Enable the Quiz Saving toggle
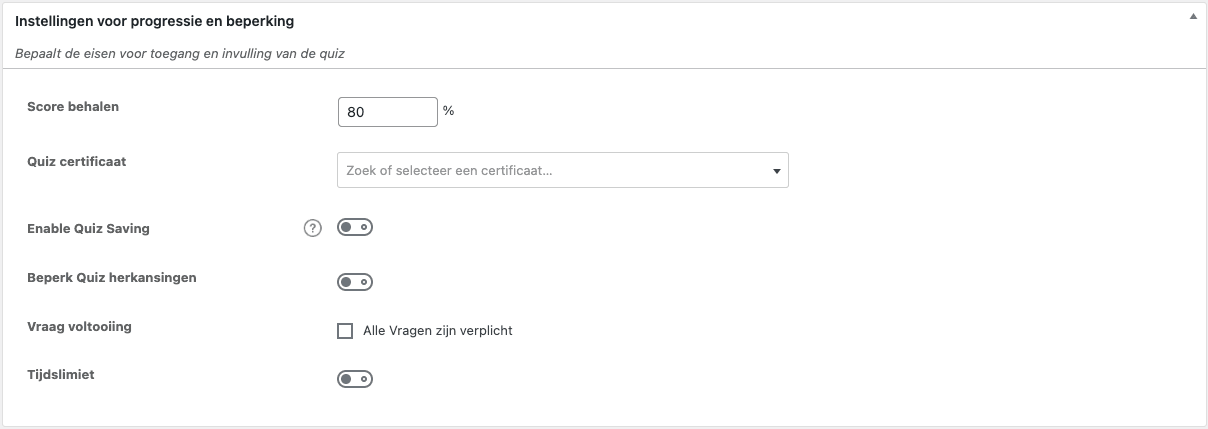This screenshot has height=429, width=1208. 355,228
